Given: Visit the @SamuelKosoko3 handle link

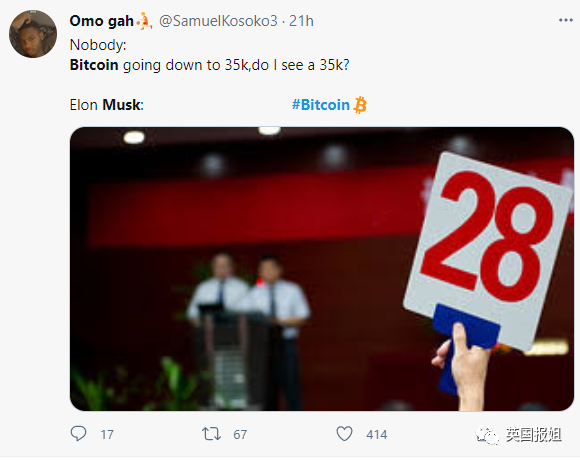Looking at the screenshot, I should coord(218,21).
